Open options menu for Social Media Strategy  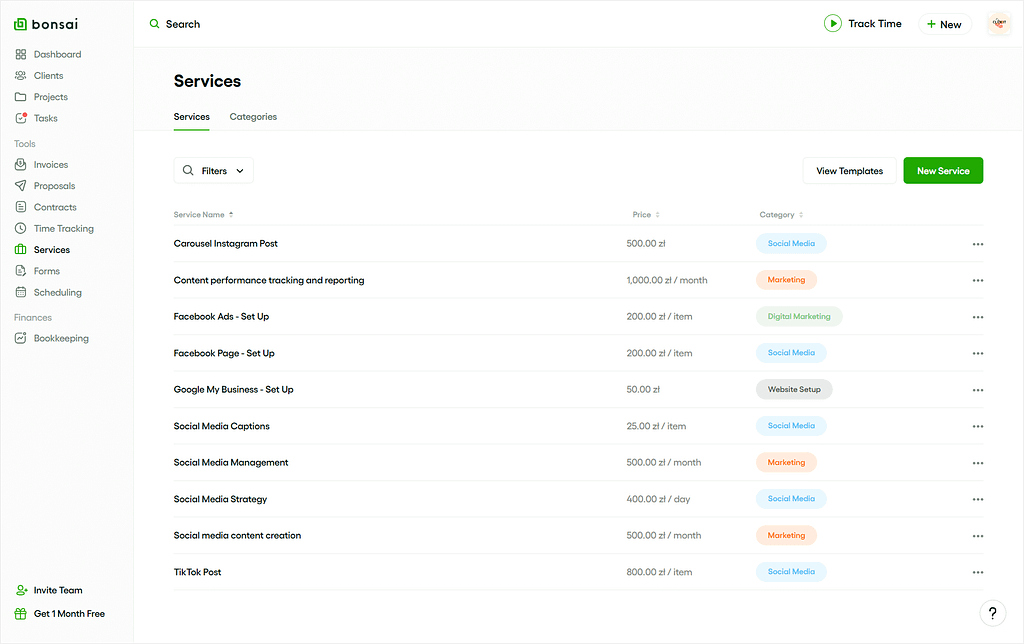(x=978, y=499)
